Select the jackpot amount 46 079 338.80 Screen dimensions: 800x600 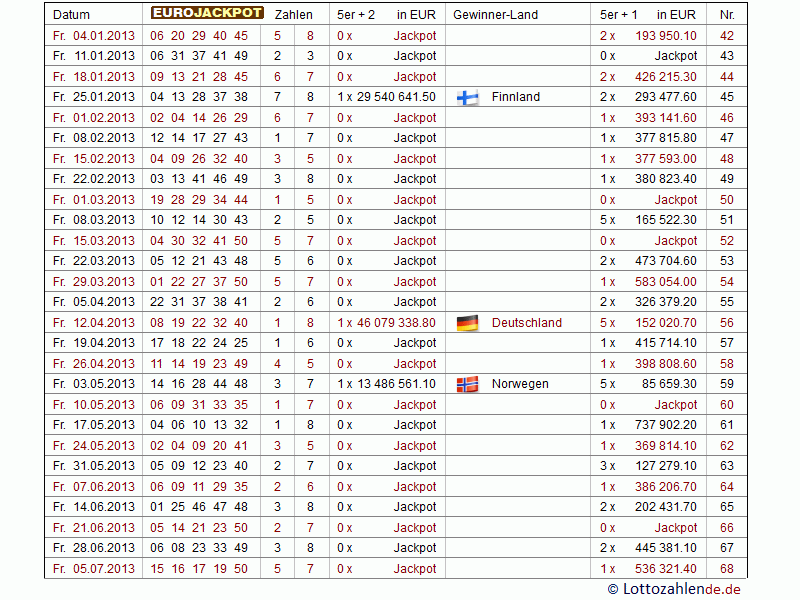pos(396,323)
